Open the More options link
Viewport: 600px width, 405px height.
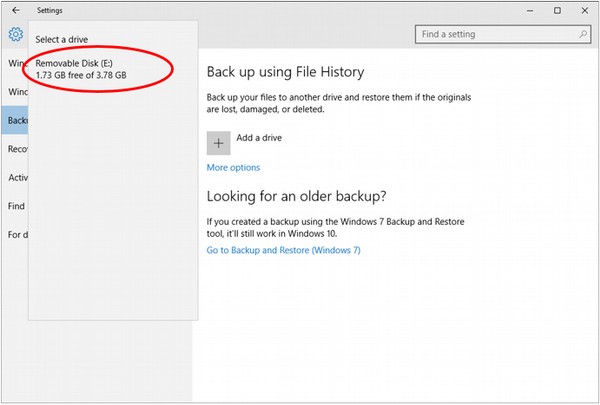[233, 168]
